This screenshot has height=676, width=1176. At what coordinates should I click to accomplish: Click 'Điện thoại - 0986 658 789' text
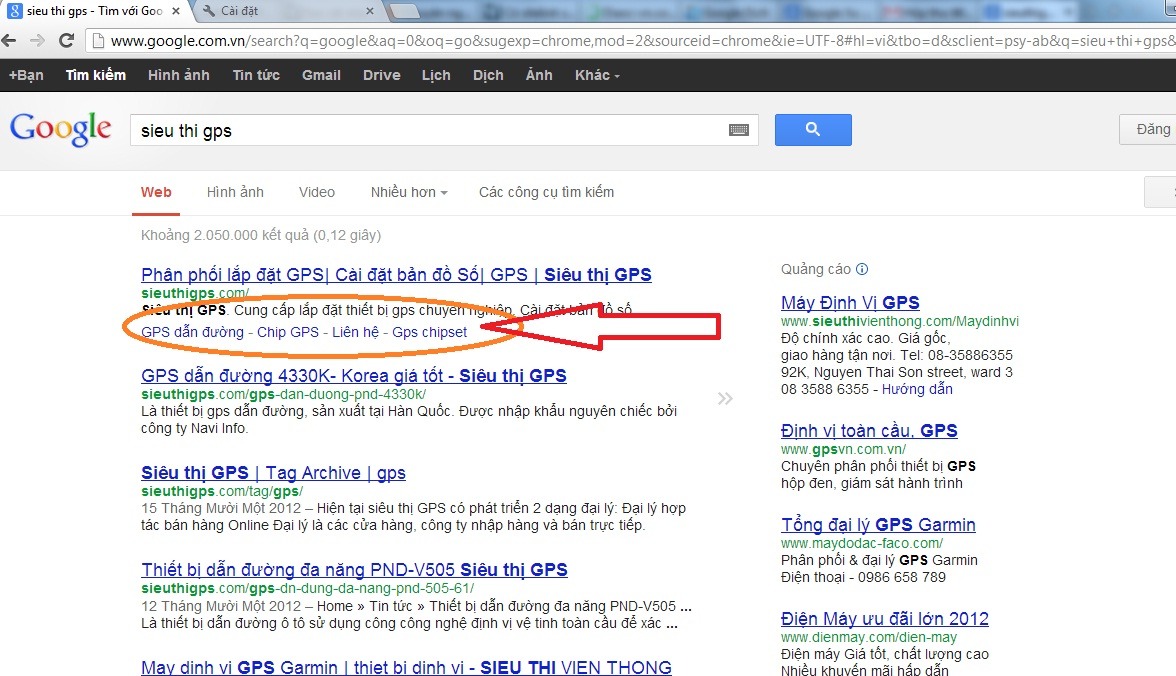[x=863, y=577]
